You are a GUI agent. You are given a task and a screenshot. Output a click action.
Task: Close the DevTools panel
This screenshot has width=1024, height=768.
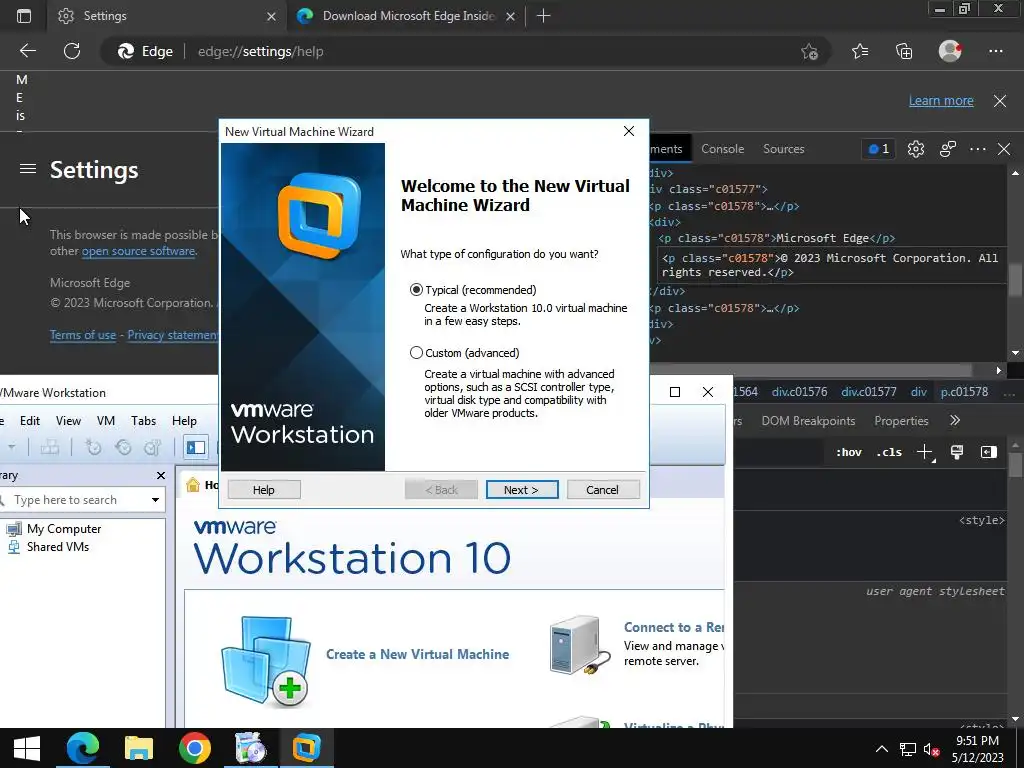[1004, 149]
